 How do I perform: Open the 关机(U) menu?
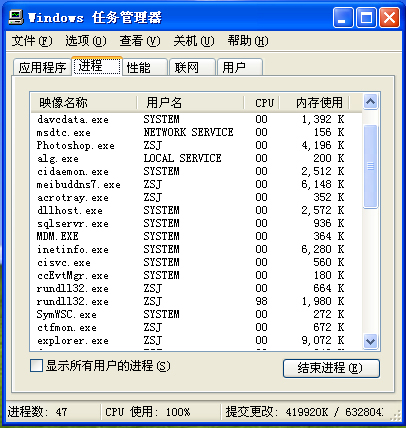click(x=194, y=41)
